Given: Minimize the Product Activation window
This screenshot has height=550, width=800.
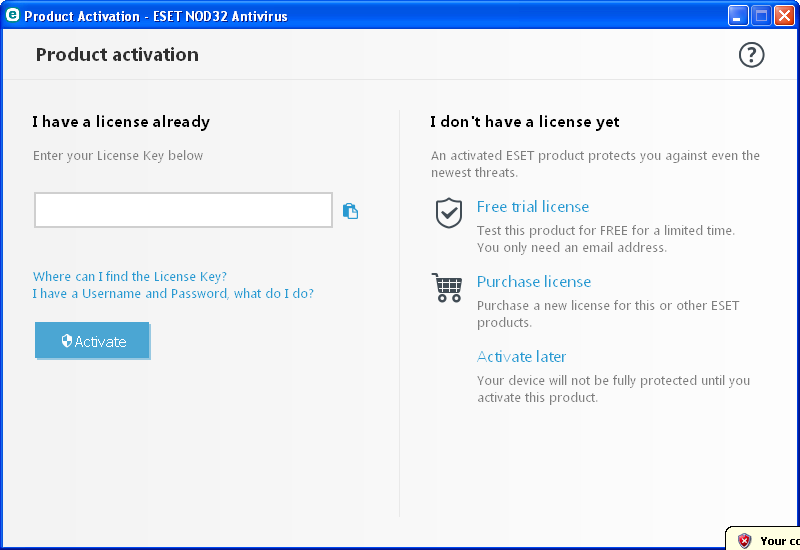Looking at the screenshot, I should click(x=738, y=16).
